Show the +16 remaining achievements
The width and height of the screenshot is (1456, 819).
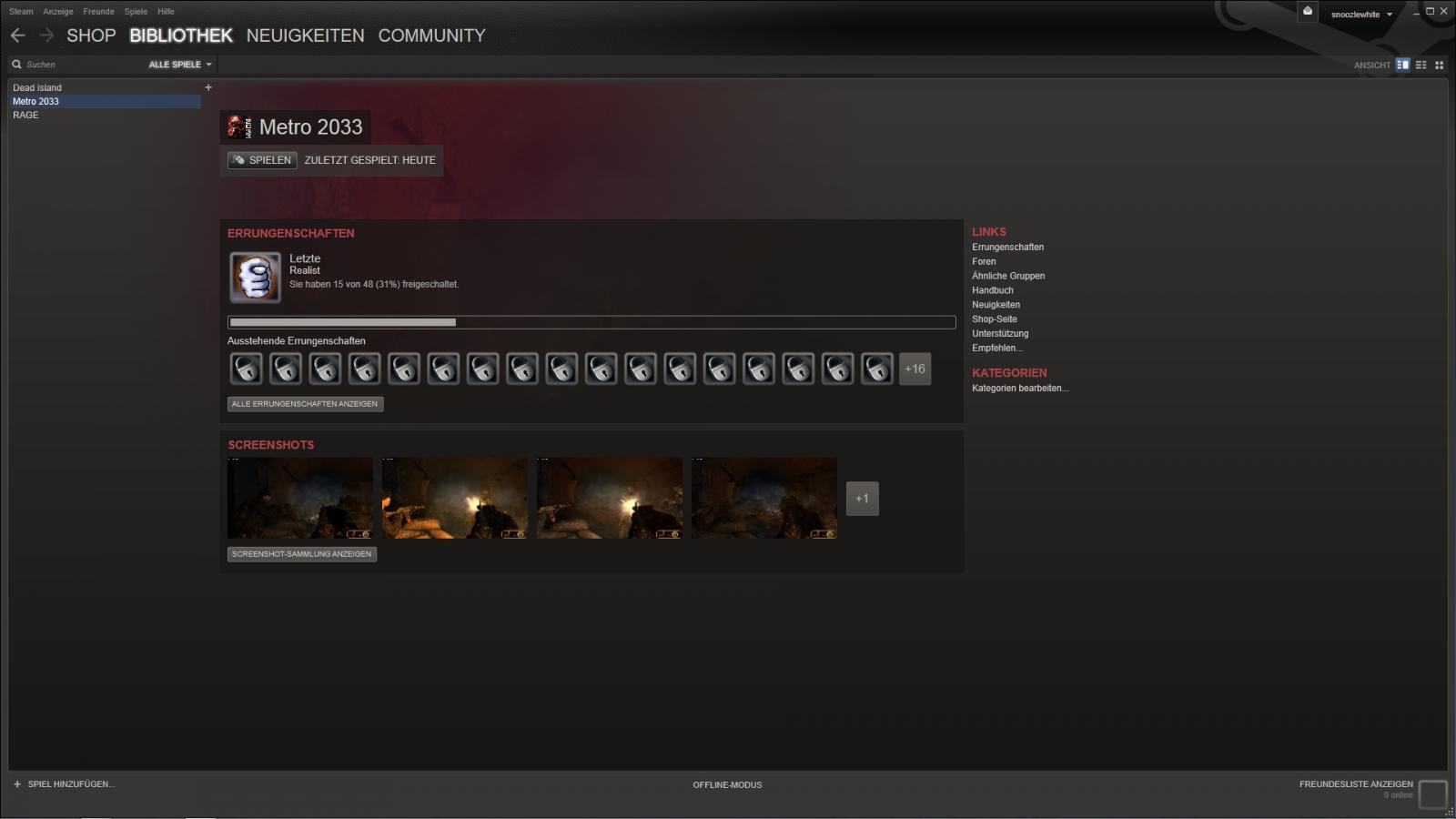tap(915, 369)
